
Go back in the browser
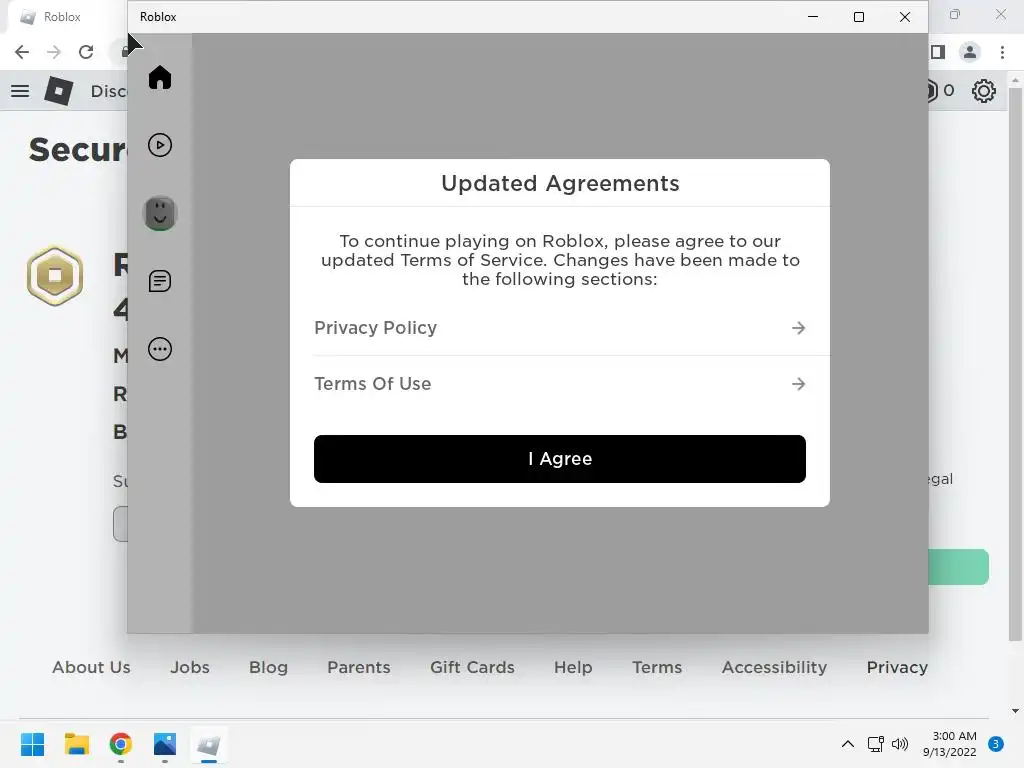(x=22, y=52)
